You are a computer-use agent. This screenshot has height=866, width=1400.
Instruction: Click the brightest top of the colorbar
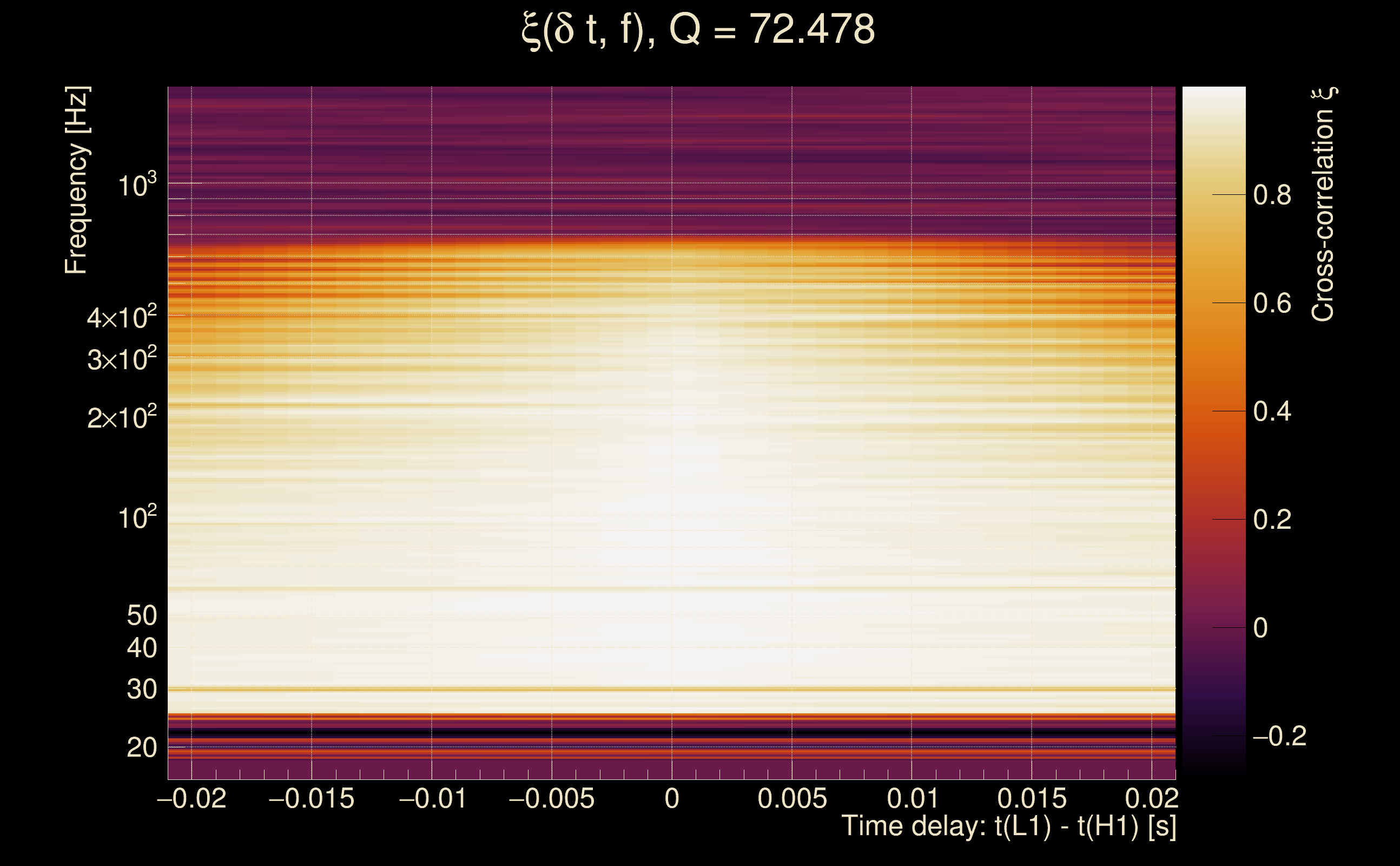[1213, 91]
